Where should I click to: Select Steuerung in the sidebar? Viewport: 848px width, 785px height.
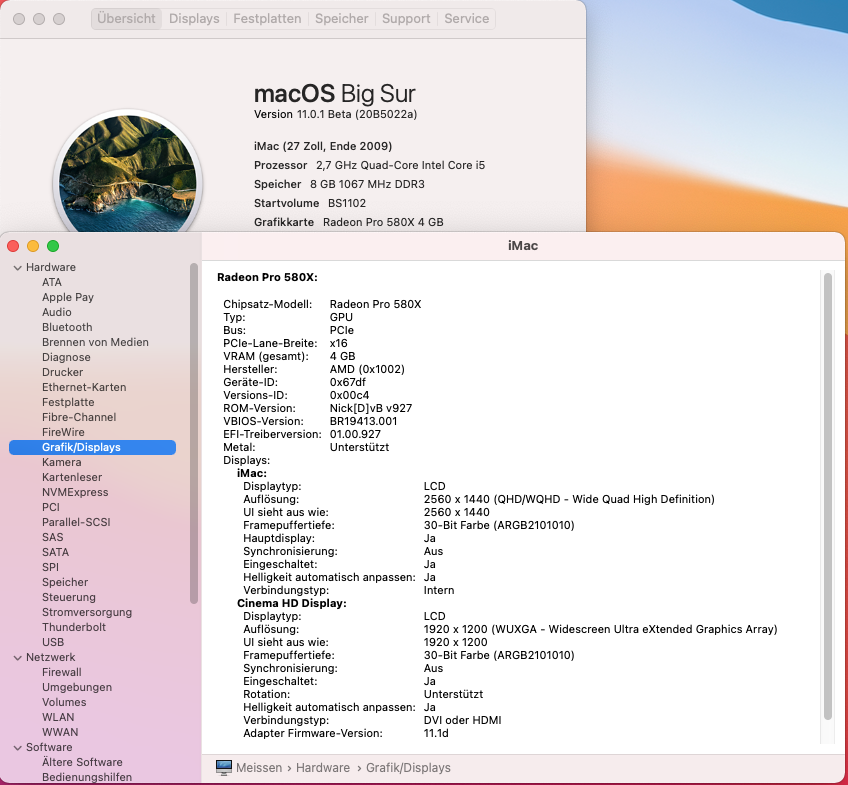point(69,597)
